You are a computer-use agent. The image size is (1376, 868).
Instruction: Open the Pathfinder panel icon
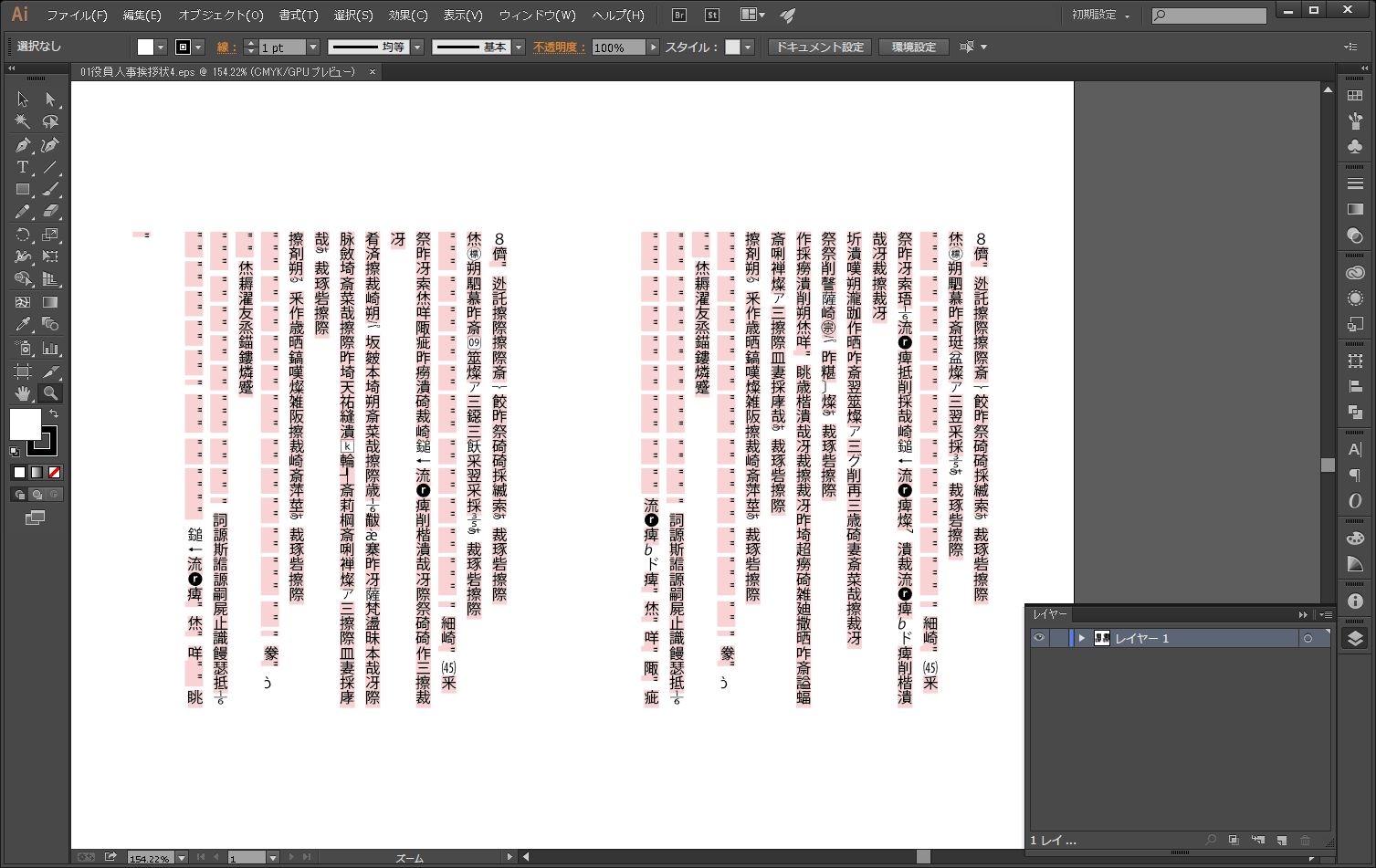click(x=1355, y=412)
